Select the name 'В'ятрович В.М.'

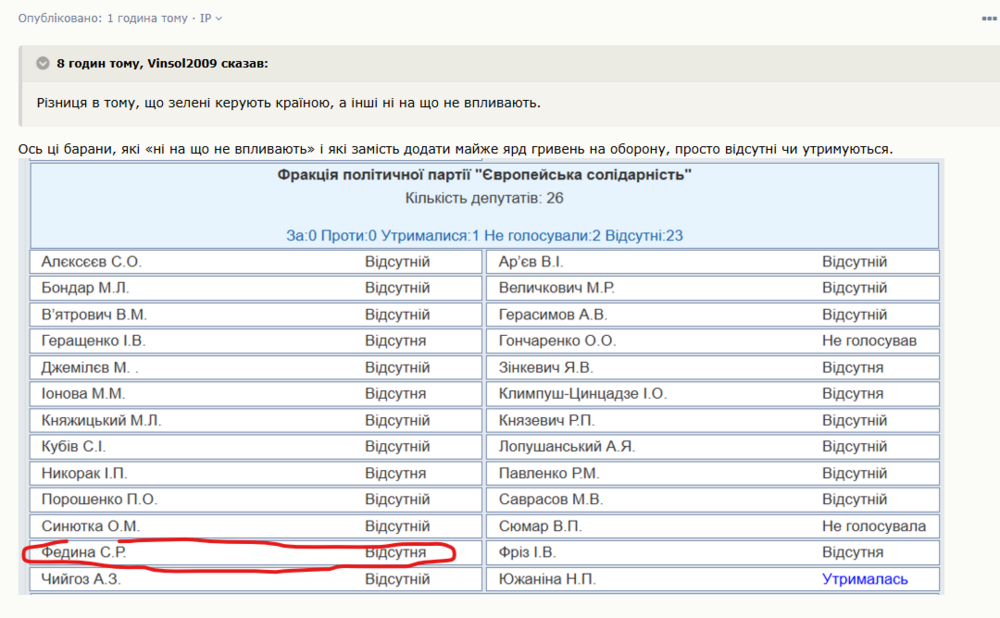pos(94,315)
